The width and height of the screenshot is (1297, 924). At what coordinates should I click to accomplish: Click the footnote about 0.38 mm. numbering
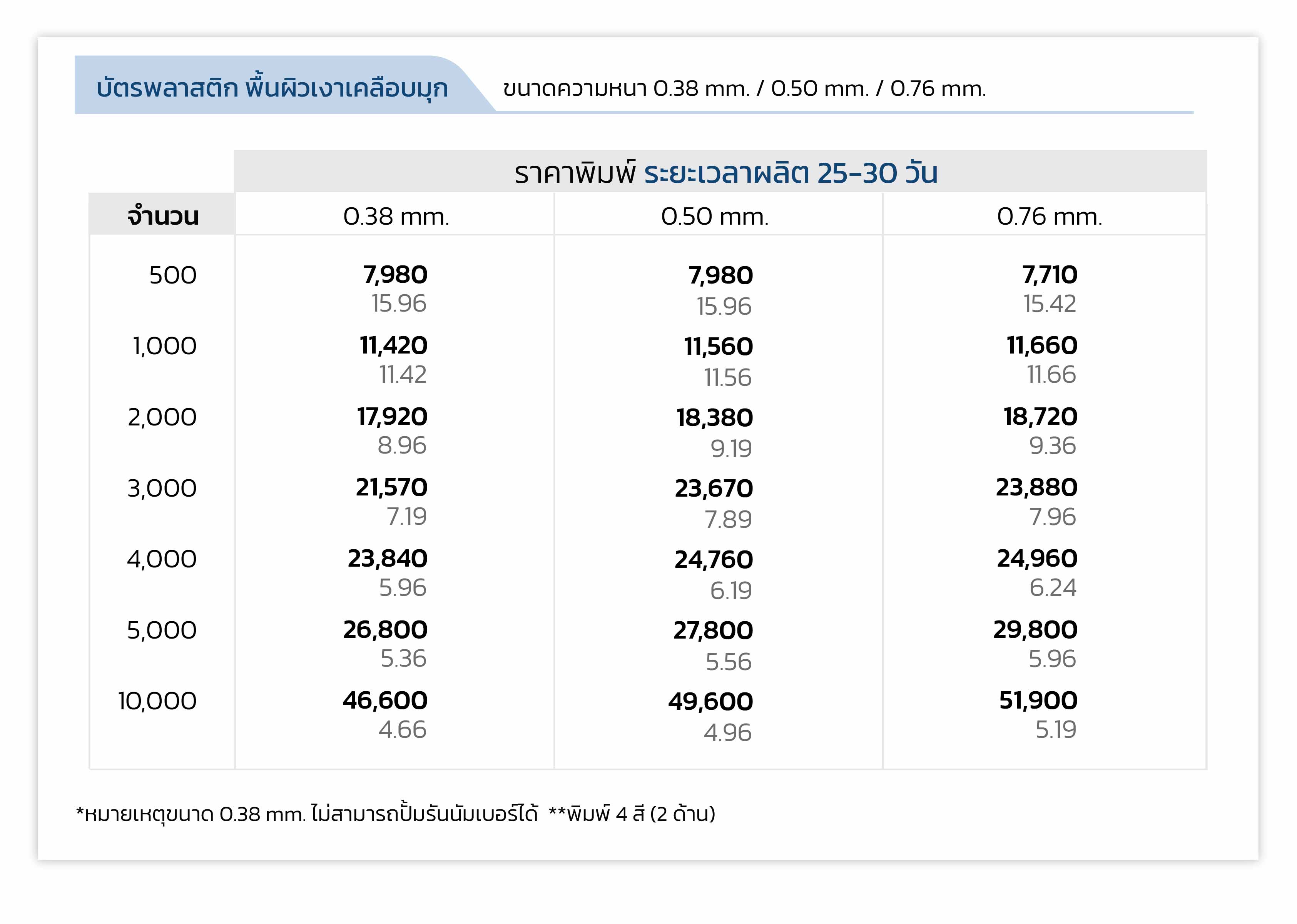click(x=306, y=814)
